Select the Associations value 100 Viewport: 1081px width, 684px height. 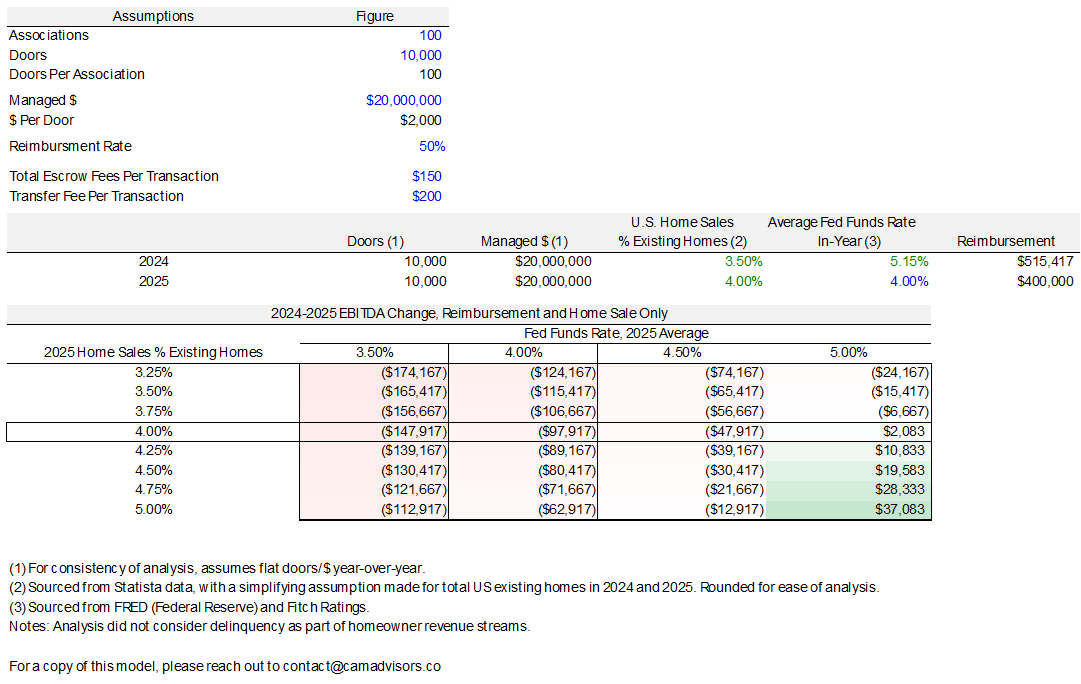point(430,35)
